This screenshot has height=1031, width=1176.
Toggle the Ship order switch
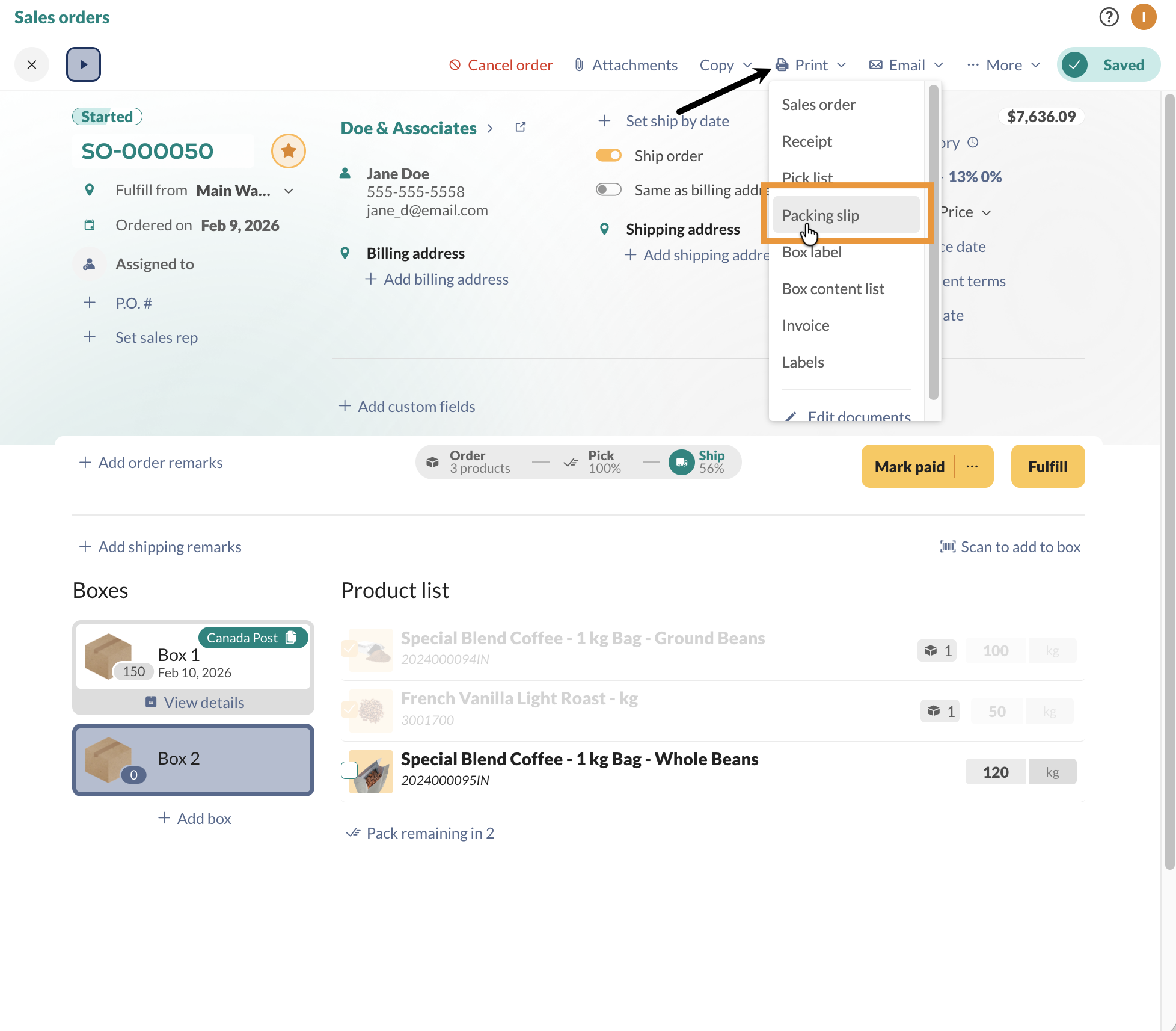pos(608,155)
